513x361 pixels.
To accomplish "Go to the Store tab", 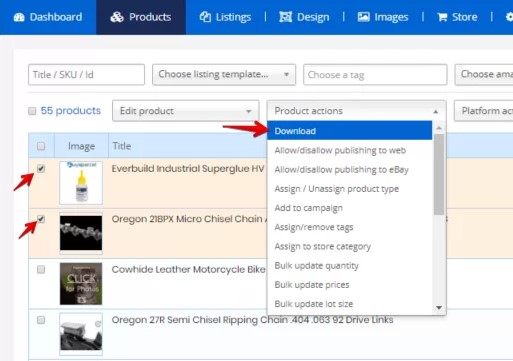I will click(457, 17).
